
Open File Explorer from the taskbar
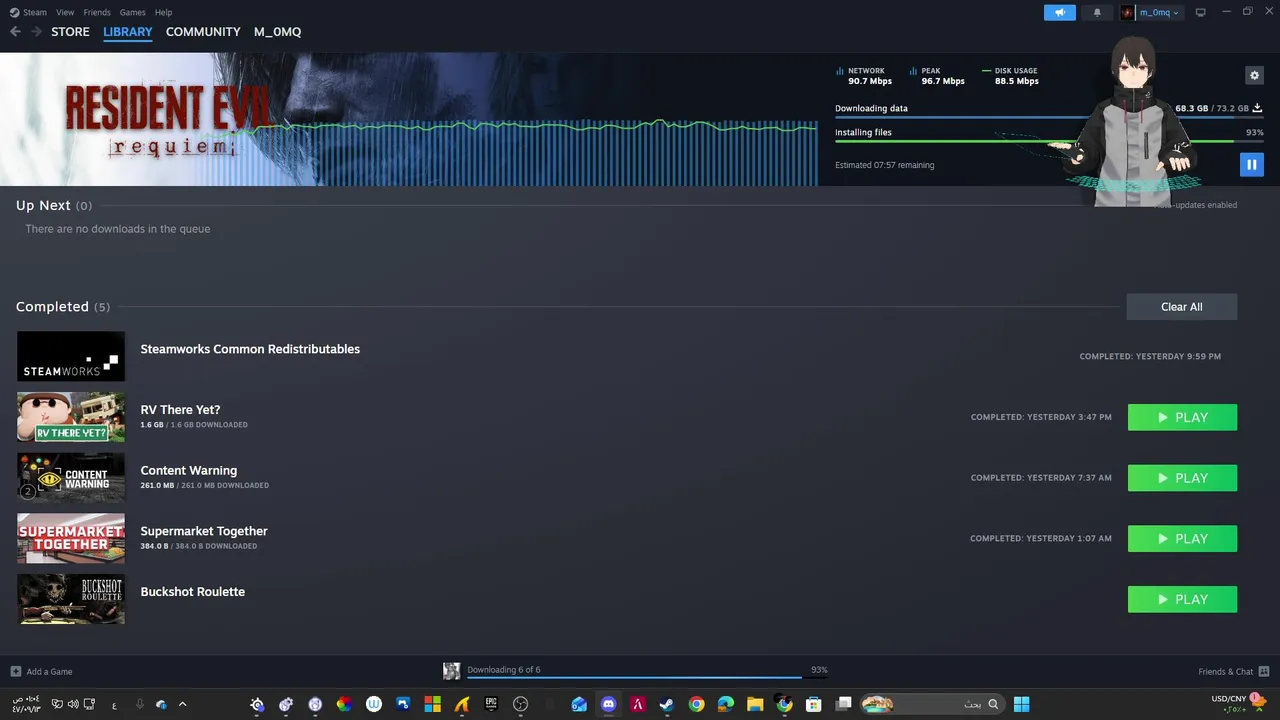click(755, 704)
